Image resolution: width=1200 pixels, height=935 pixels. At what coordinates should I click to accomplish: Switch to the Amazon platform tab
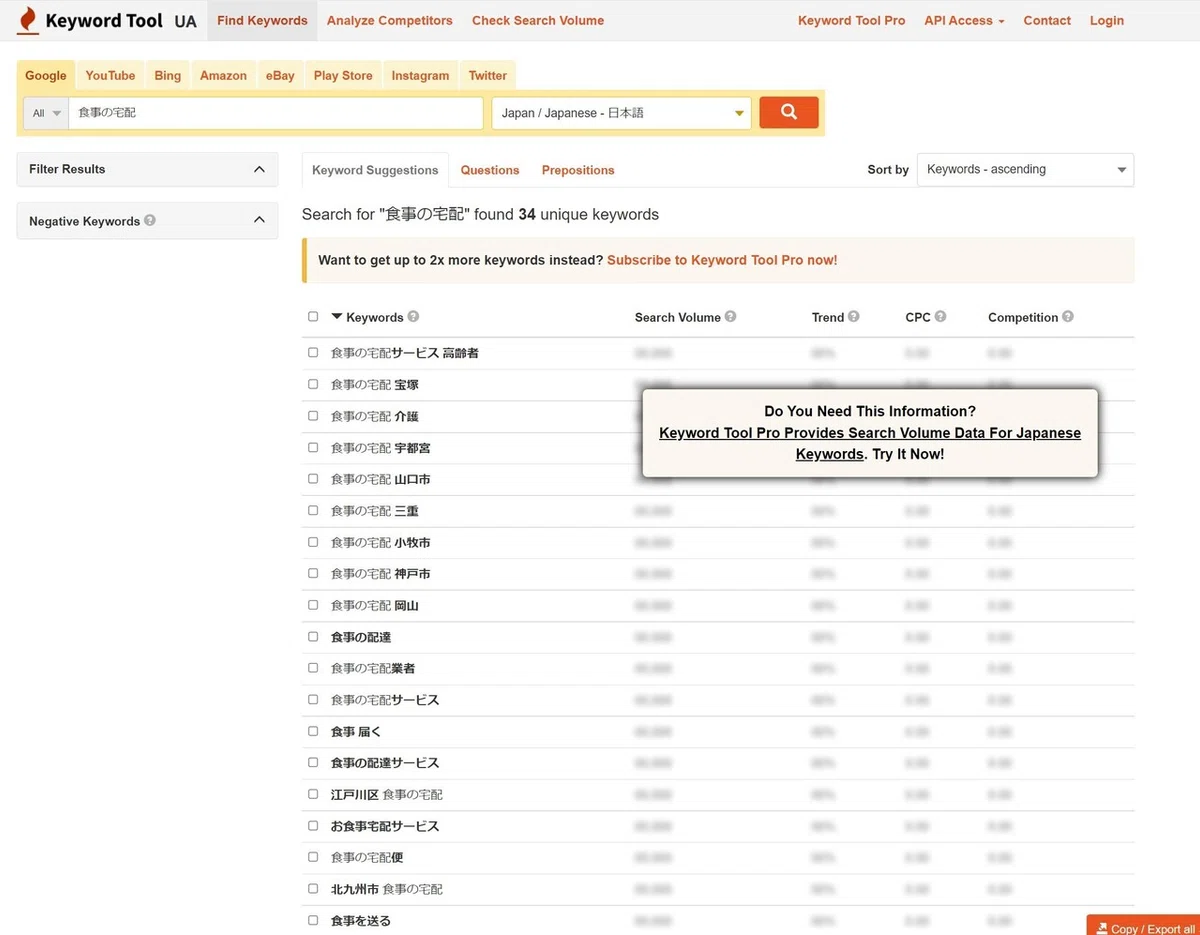223,75
